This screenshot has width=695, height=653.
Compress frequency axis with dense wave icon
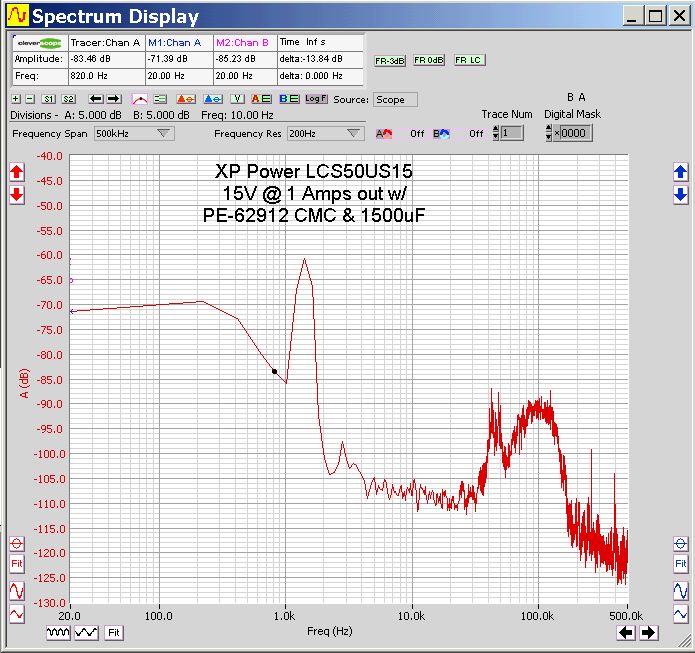tap(58, 633)
